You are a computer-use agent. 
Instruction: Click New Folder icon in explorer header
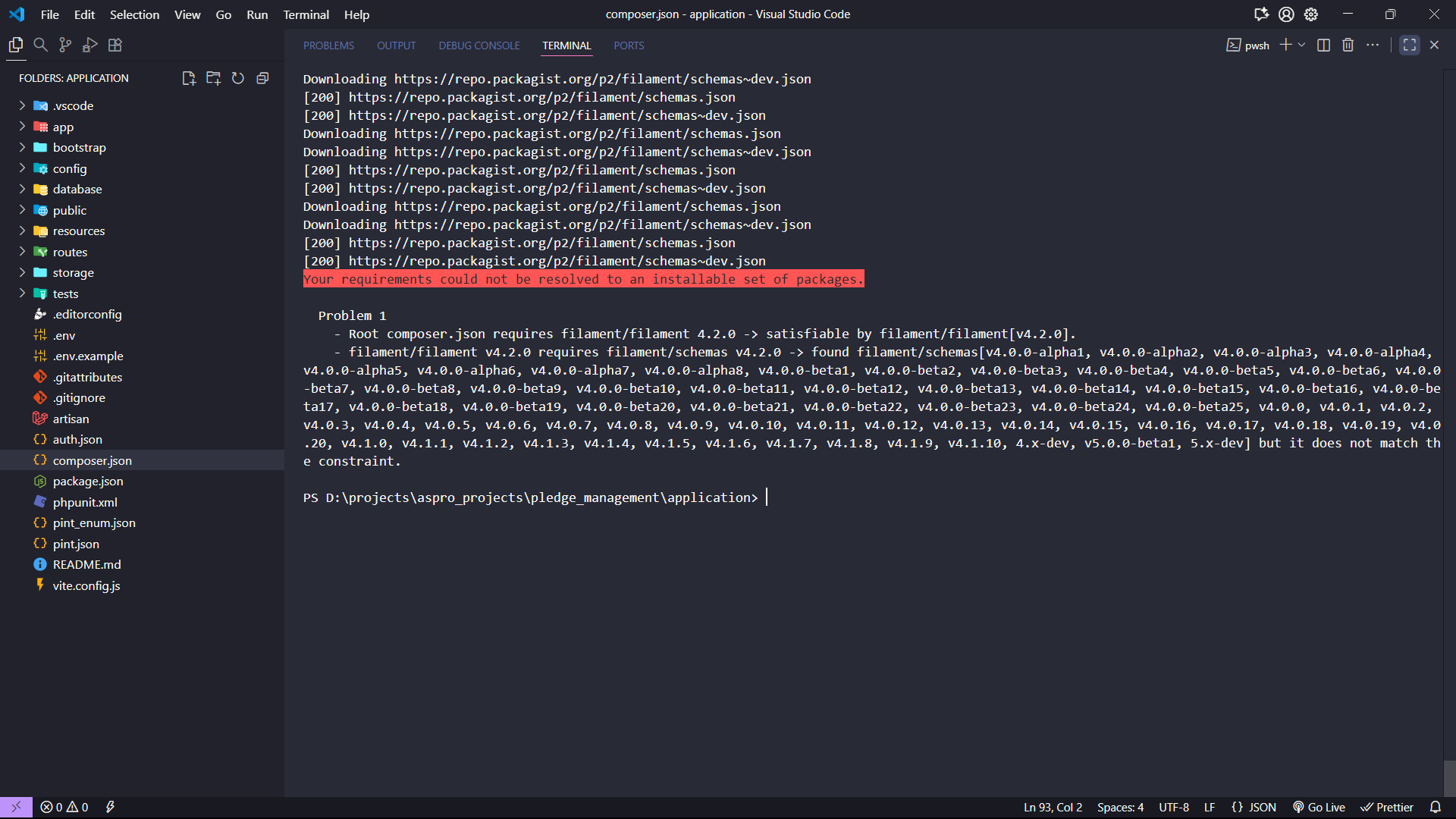pos(213,78)
